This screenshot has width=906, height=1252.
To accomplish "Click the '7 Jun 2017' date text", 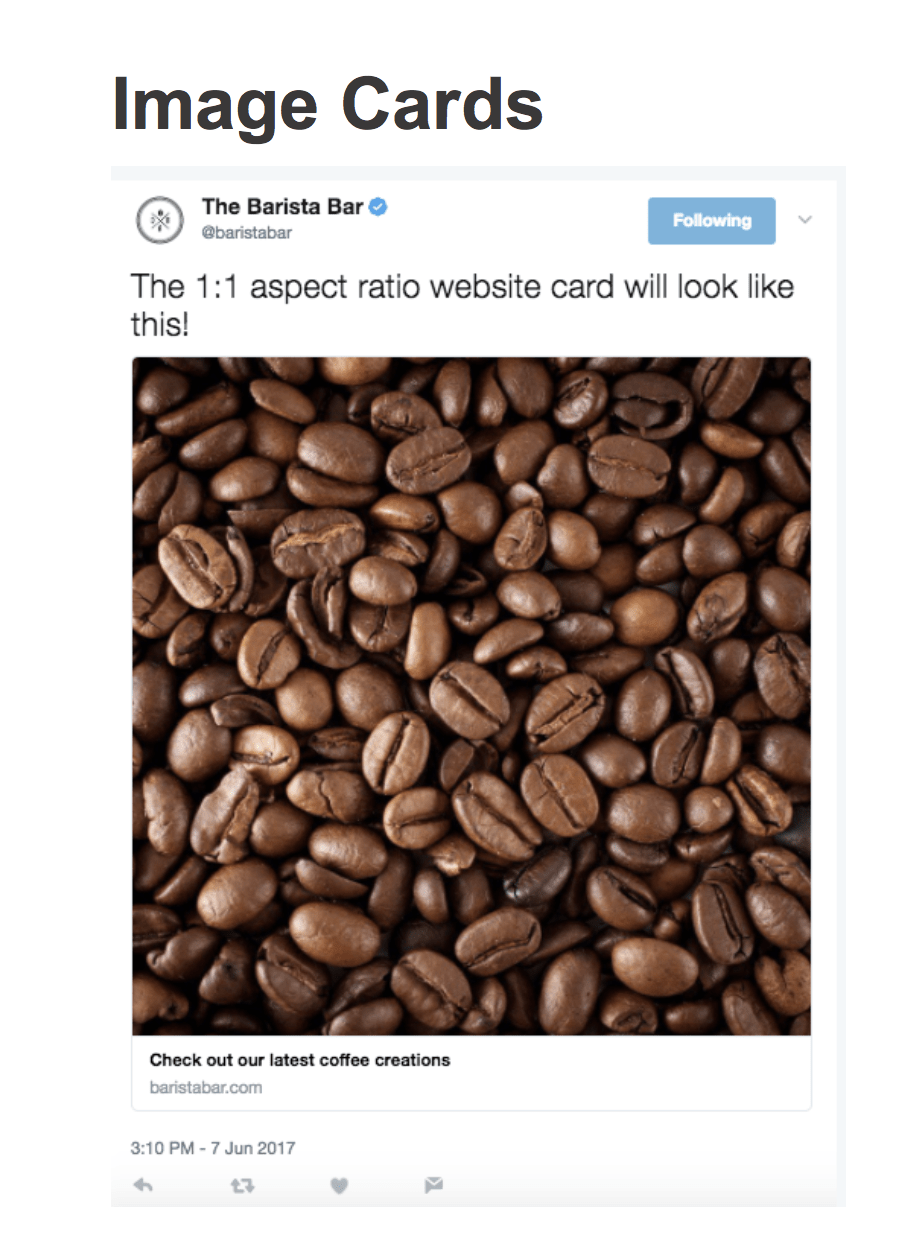I will click(253, 1148).
